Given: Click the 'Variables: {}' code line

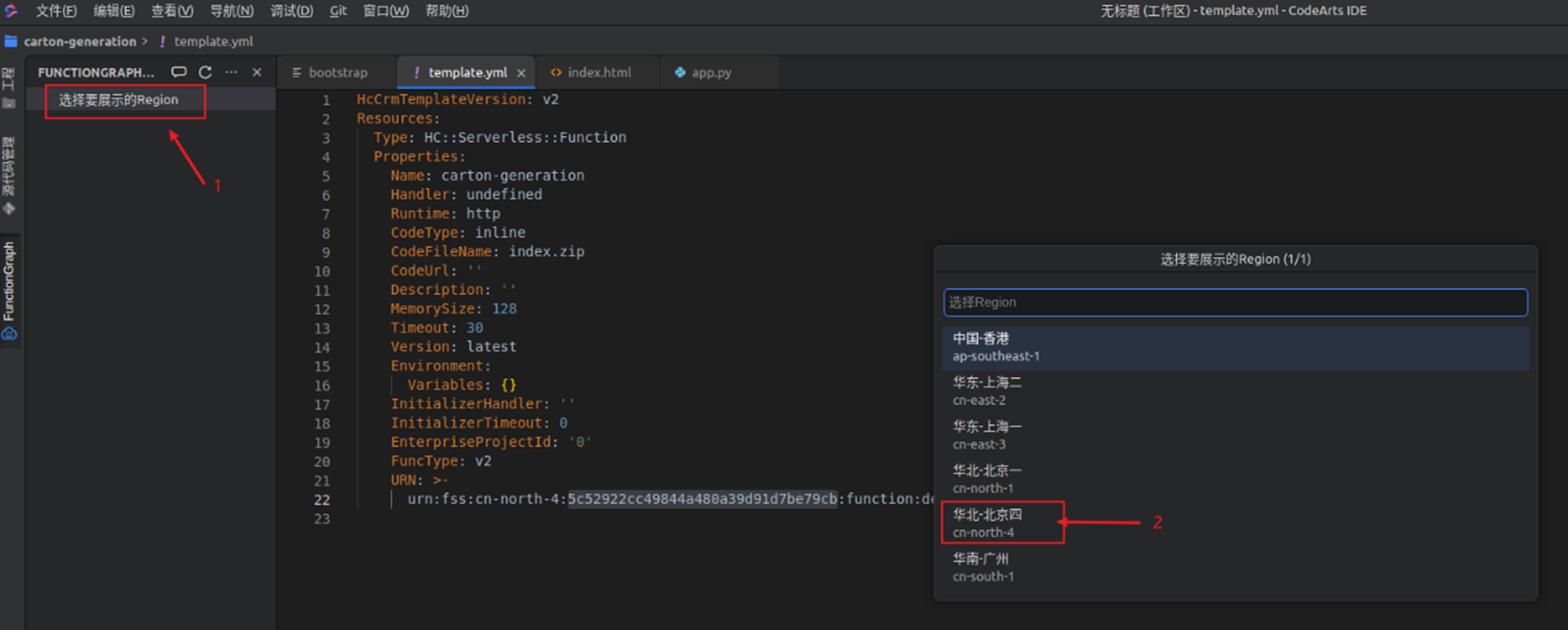Looking at the screenshot, I should tap(461, 385).
